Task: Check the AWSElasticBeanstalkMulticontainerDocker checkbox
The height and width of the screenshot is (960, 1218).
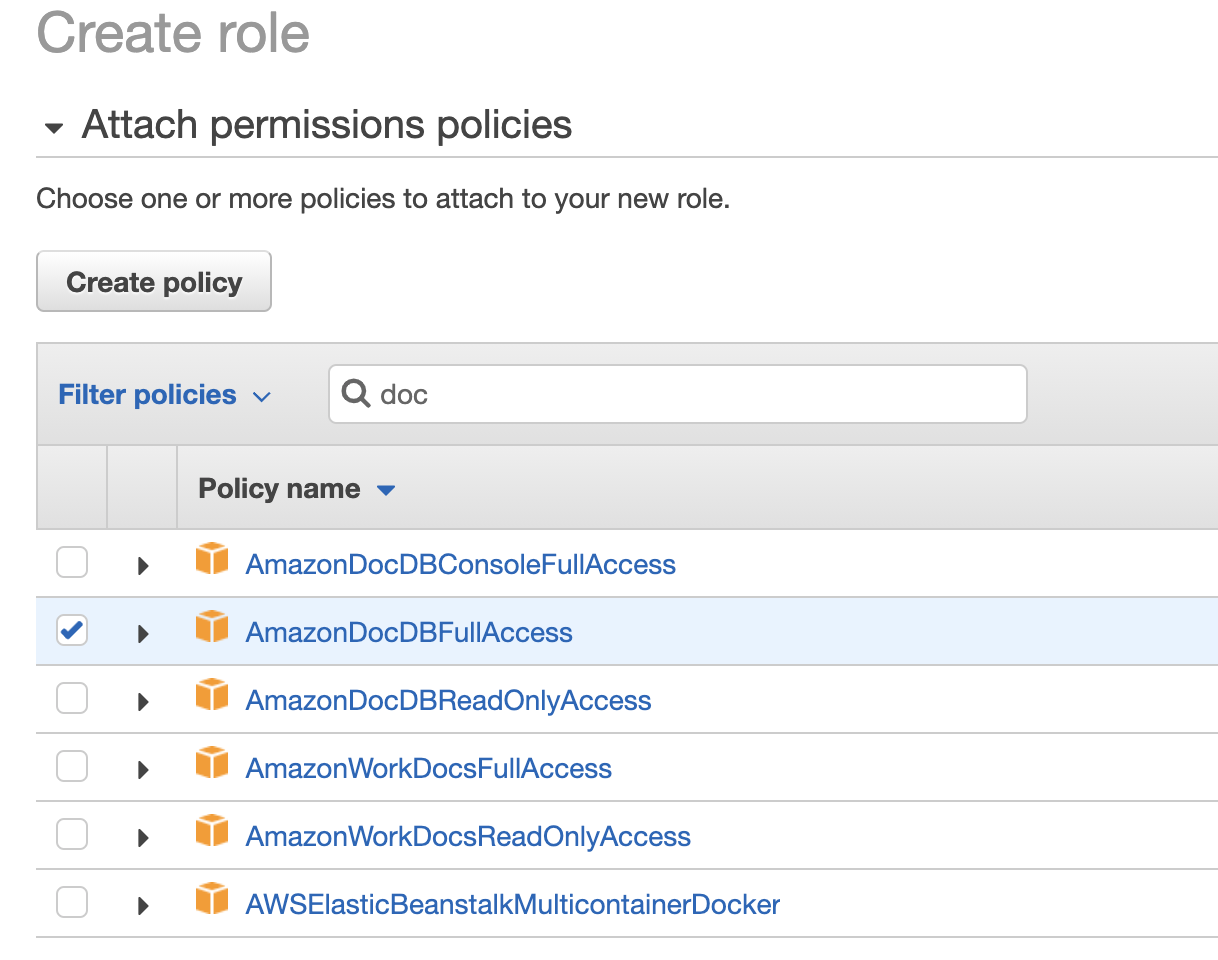Action: (x=72, y=903)
